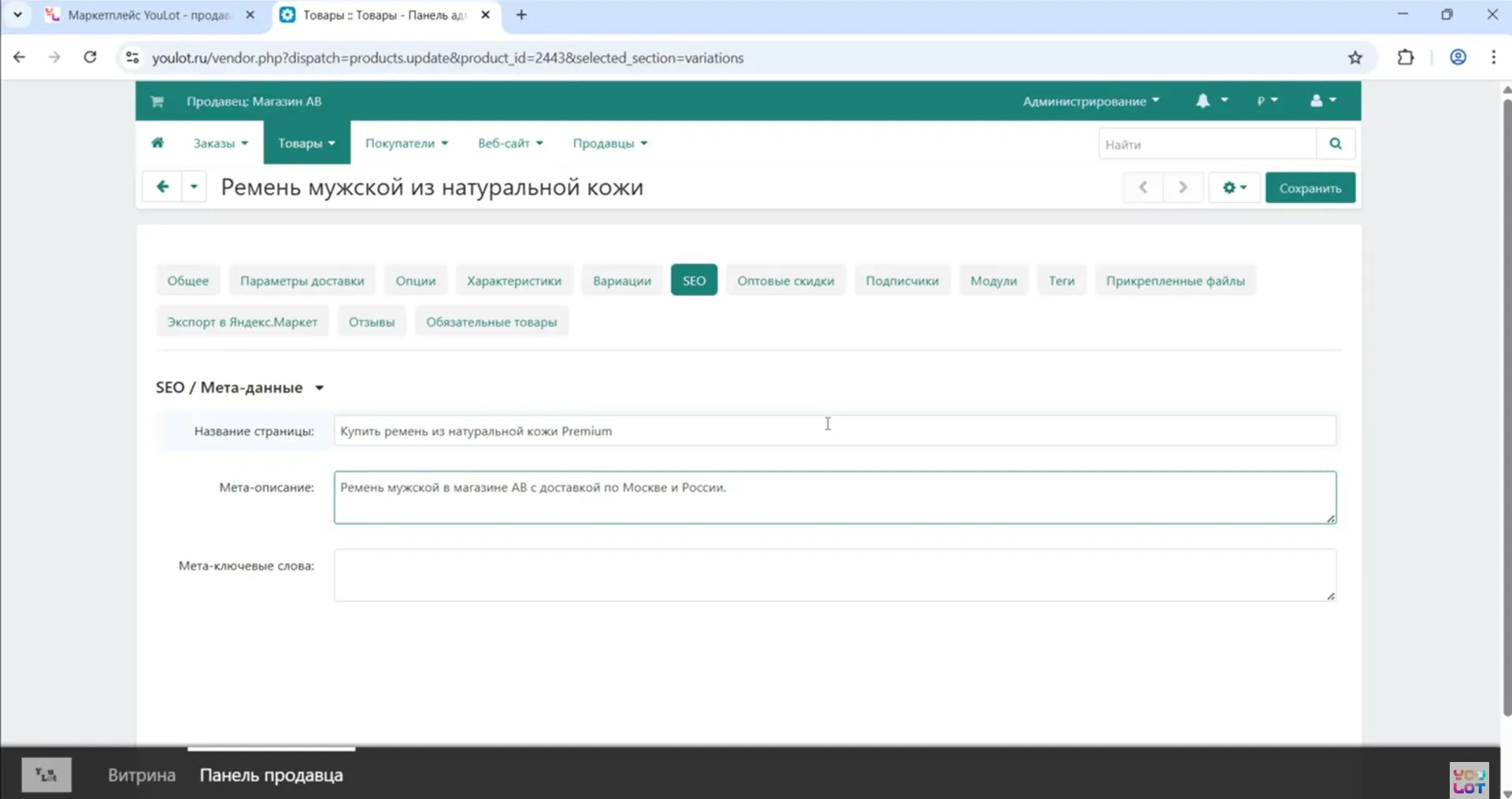Click the search magnifier button

pyautogui.click(x=1335, y=143)
